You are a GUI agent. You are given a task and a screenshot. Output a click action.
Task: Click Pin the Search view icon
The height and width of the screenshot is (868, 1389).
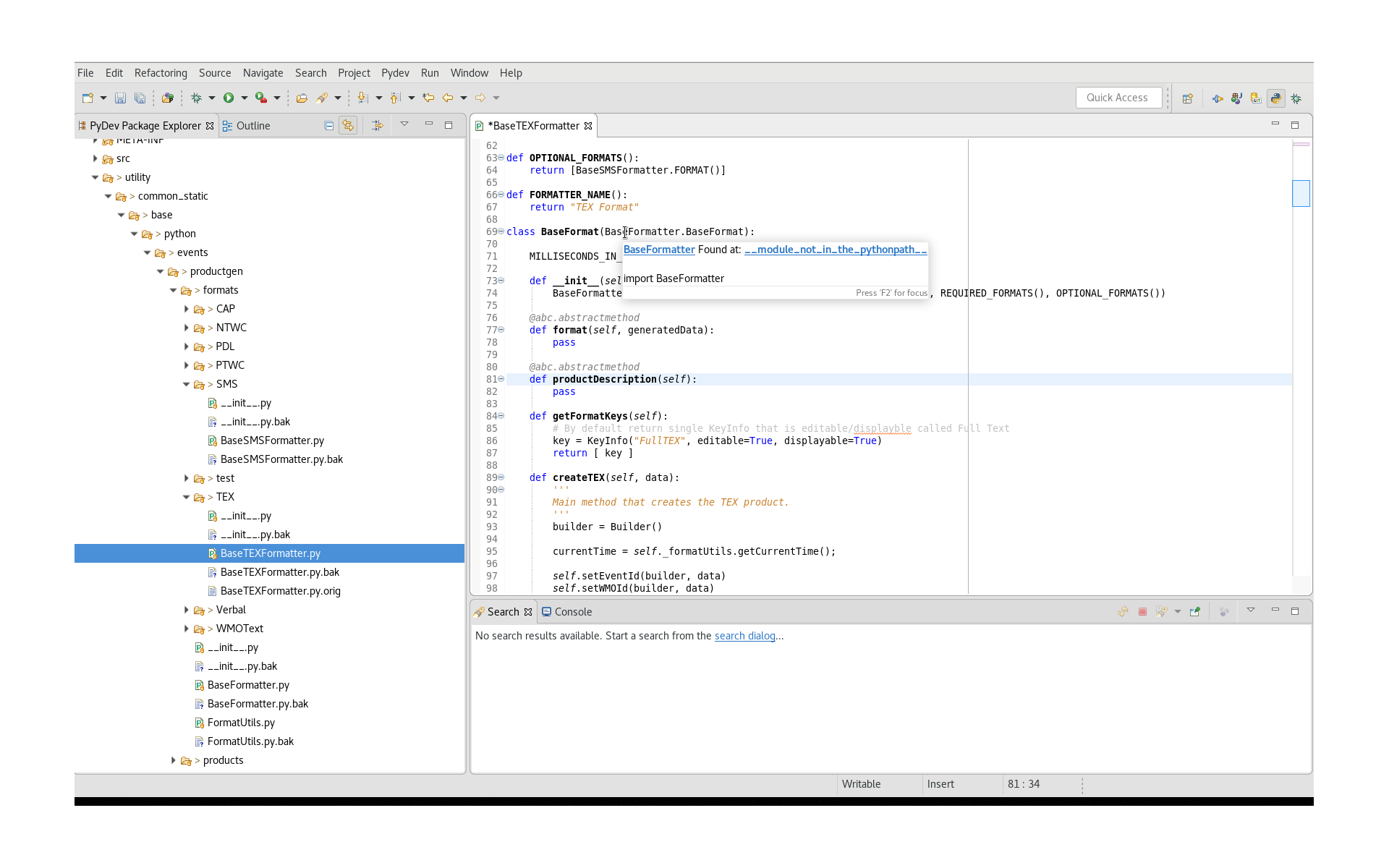coord(1194,612)
